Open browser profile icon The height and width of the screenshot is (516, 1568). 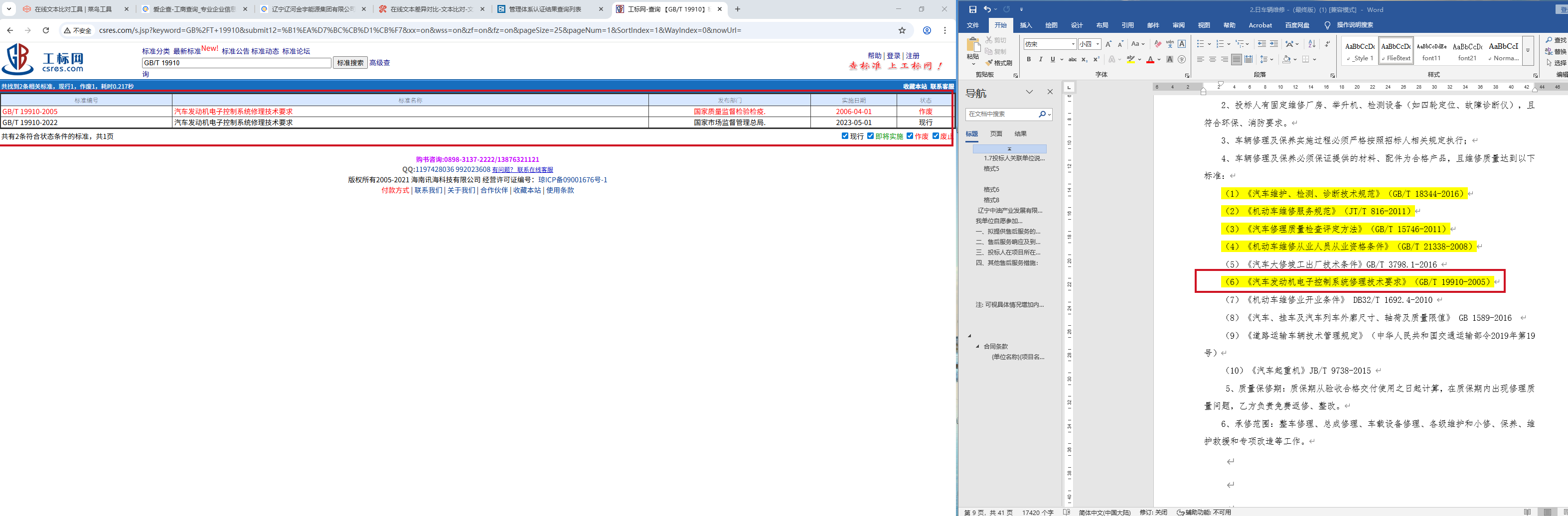click(927, 30)
